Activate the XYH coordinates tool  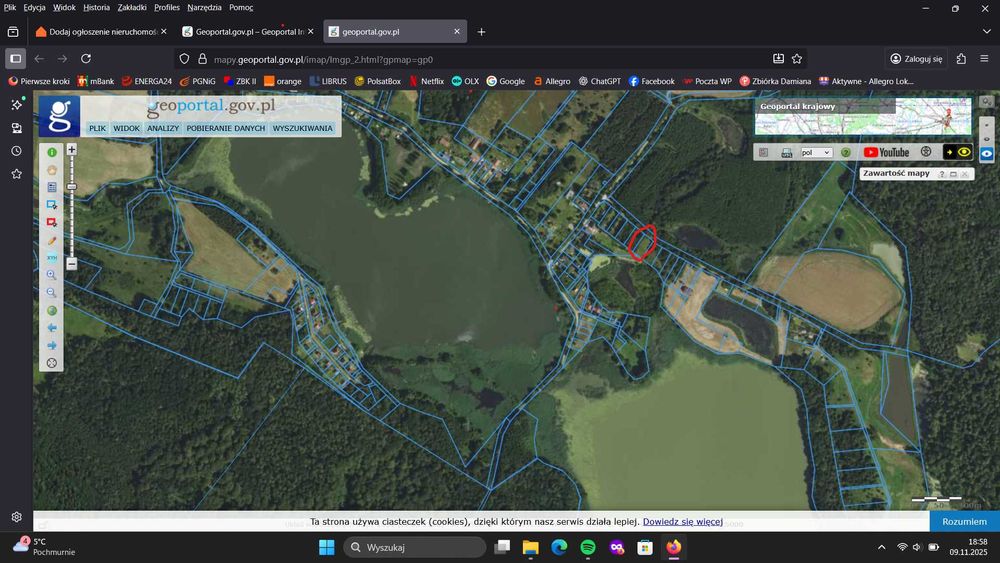[x=52, y=258]
